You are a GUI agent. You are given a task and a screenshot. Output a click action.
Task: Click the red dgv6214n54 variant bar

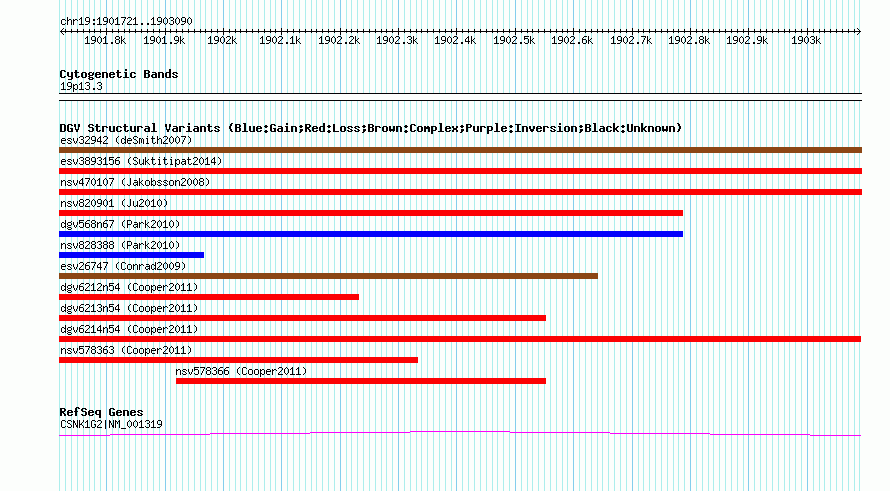460,339
